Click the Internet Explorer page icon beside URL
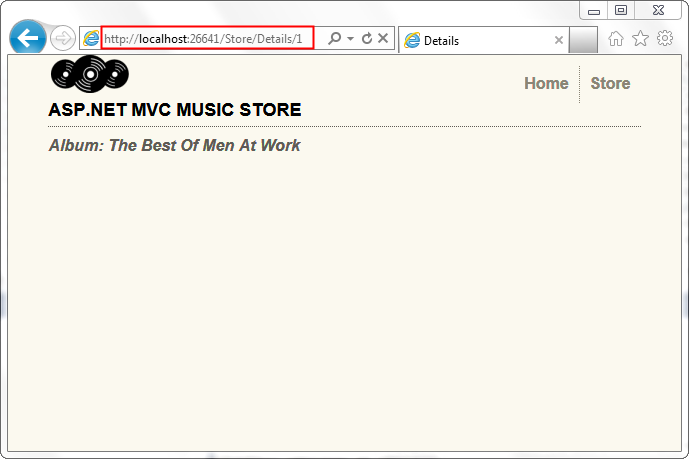Viewport: 689px width, 459px height. point(91,39)
